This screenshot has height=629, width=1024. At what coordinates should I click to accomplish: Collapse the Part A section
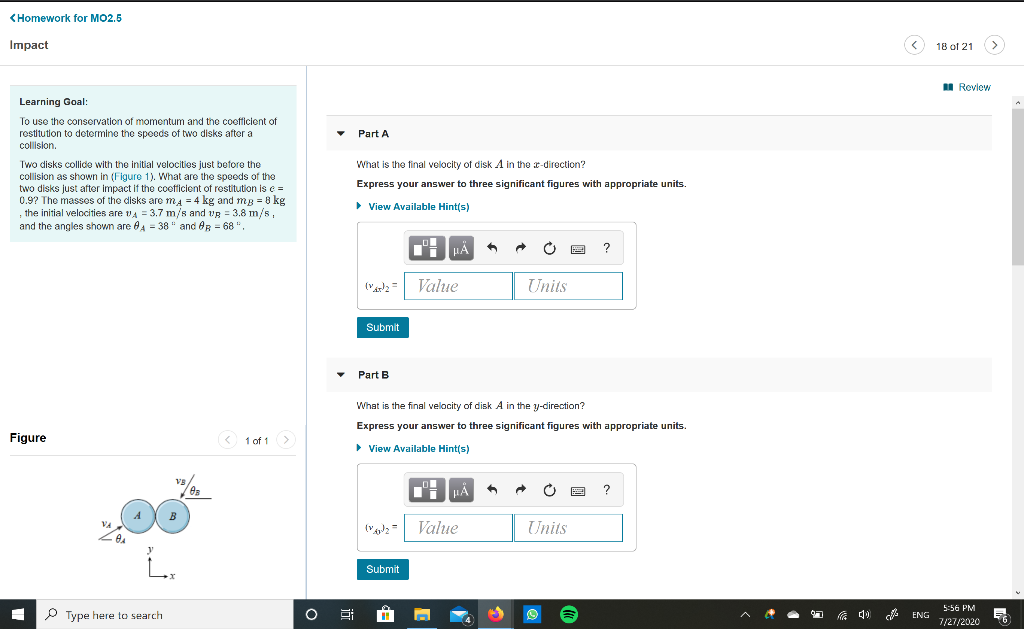[x=341, y=133]
